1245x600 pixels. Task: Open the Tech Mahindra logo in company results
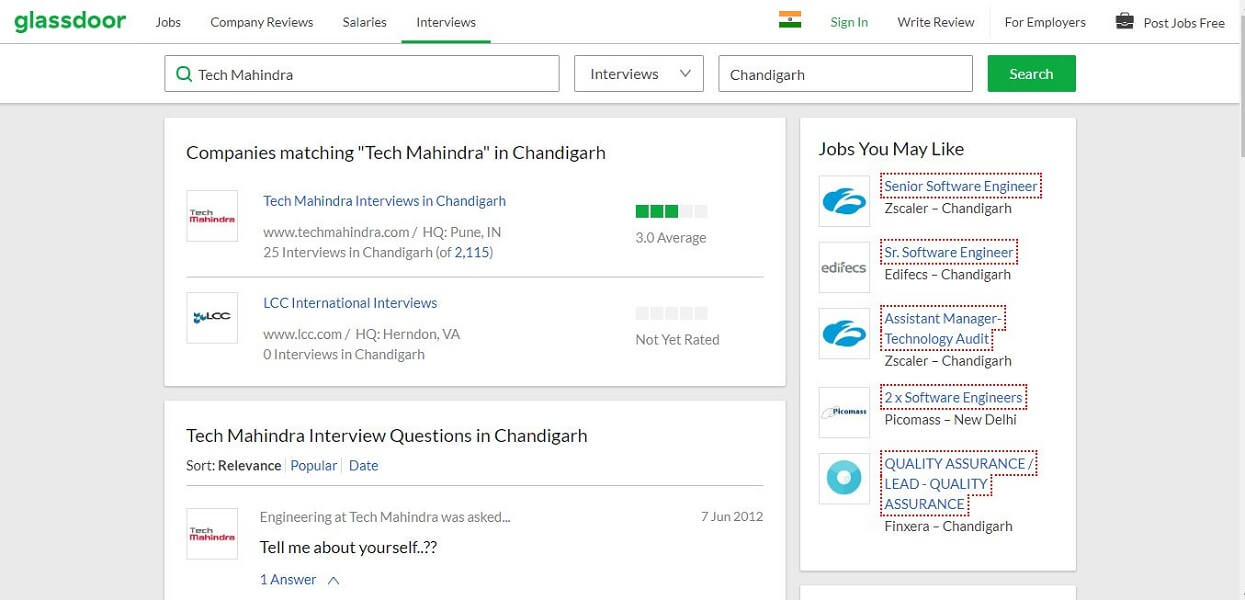tap(212, 216)
